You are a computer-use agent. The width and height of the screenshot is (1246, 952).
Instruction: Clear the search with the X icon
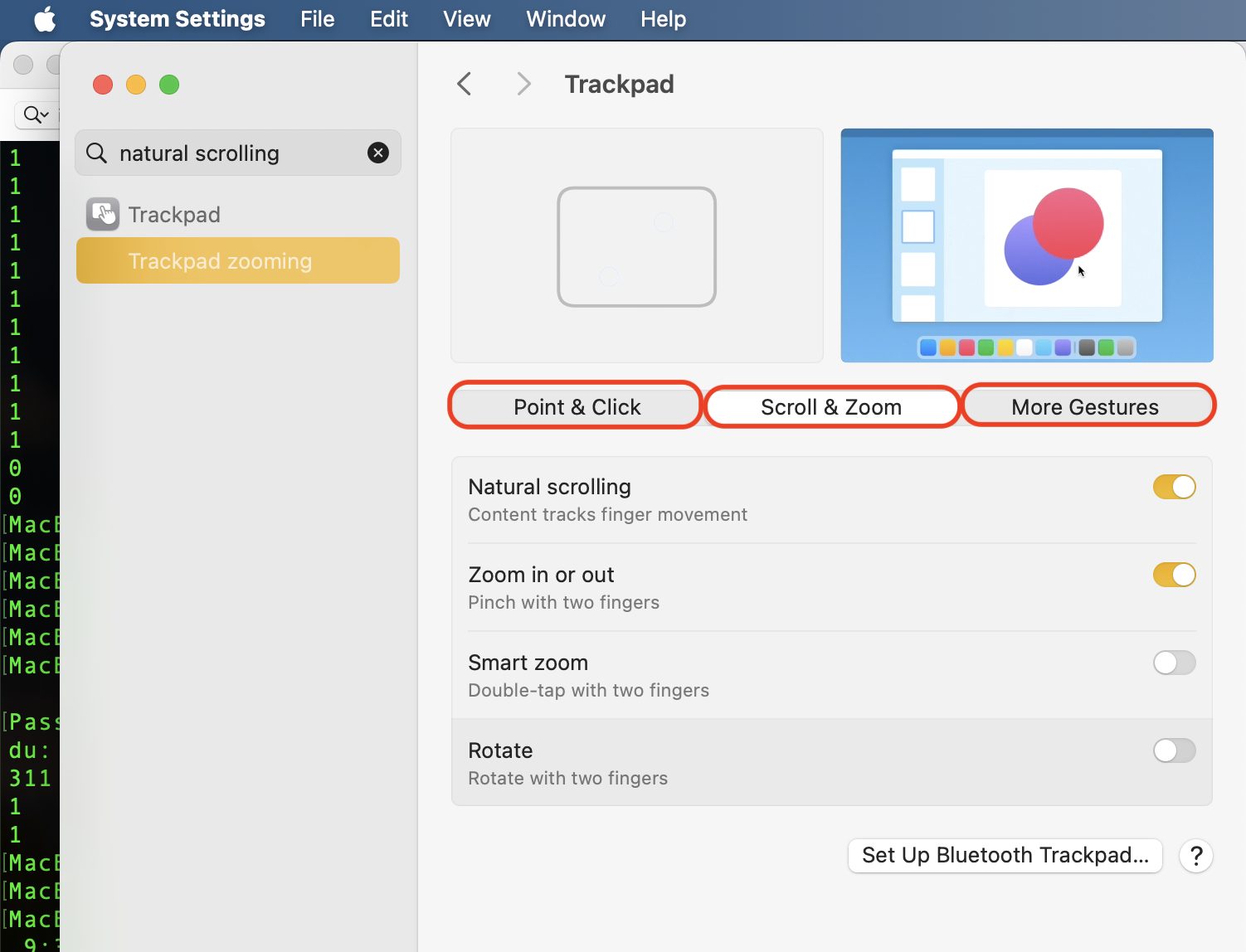[378, 153]
